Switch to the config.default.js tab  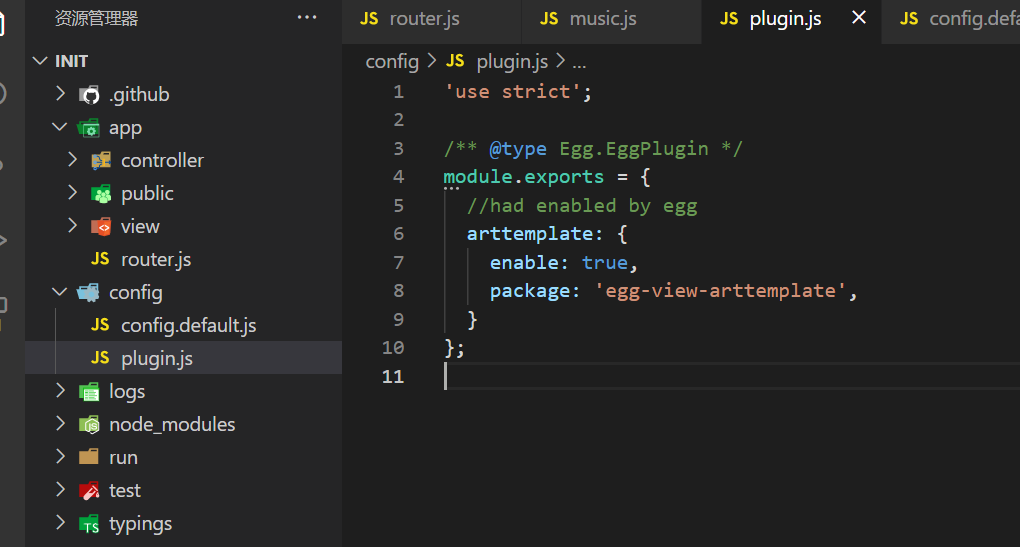[951, 21]
